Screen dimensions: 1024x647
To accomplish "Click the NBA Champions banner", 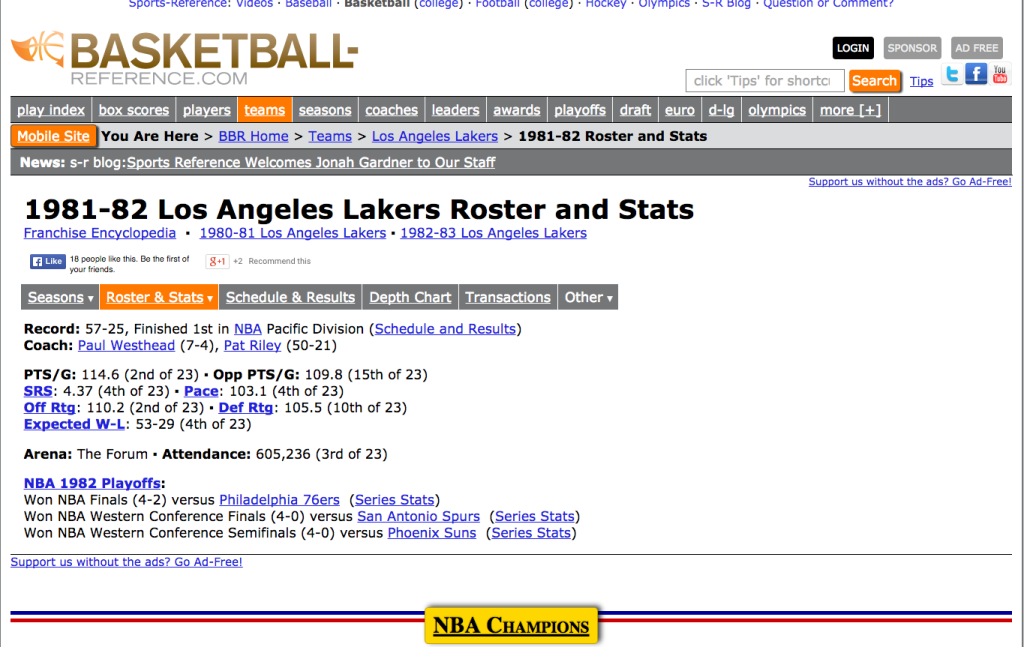I will pyautogui.click(x=511, y=626).
